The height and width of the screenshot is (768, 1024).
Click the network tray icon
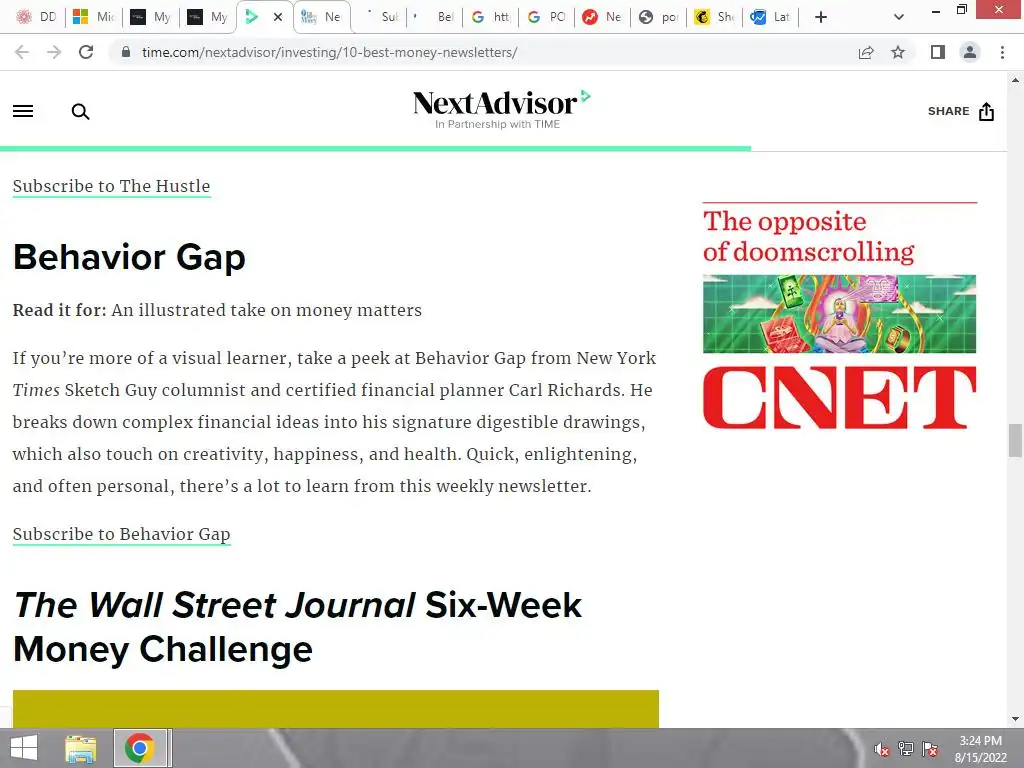click(x=906, y=749)
